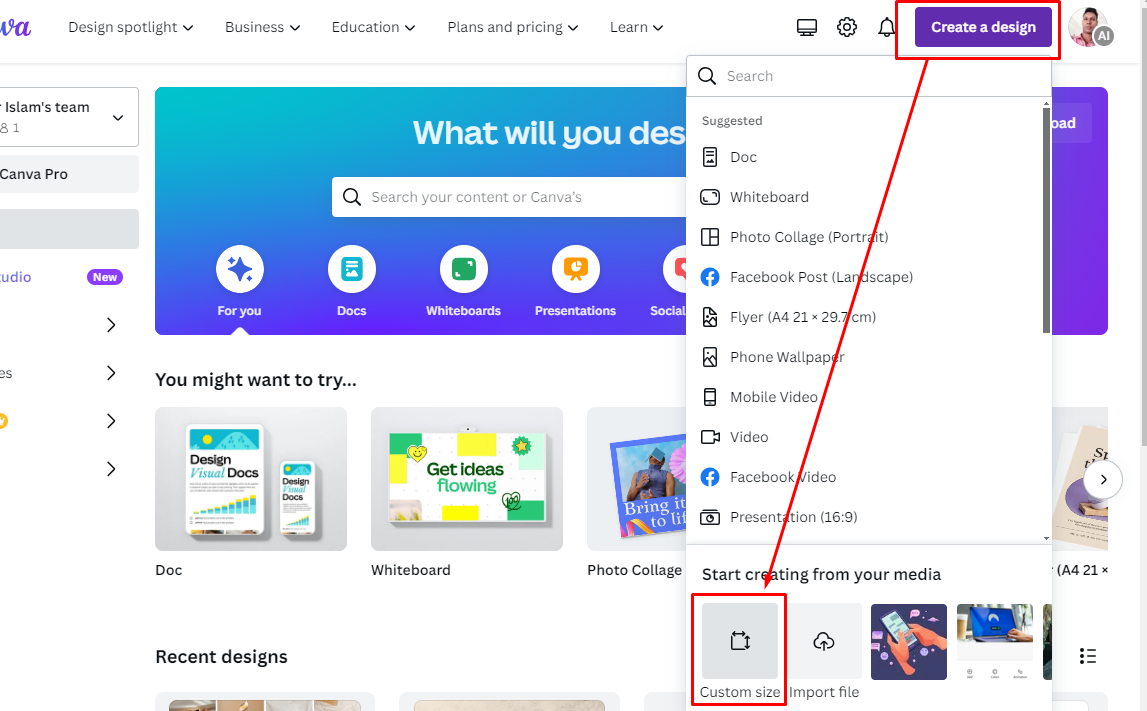Click the Whiteboard label under the card
1147x711 pixels.
click(x=410, y=570)
